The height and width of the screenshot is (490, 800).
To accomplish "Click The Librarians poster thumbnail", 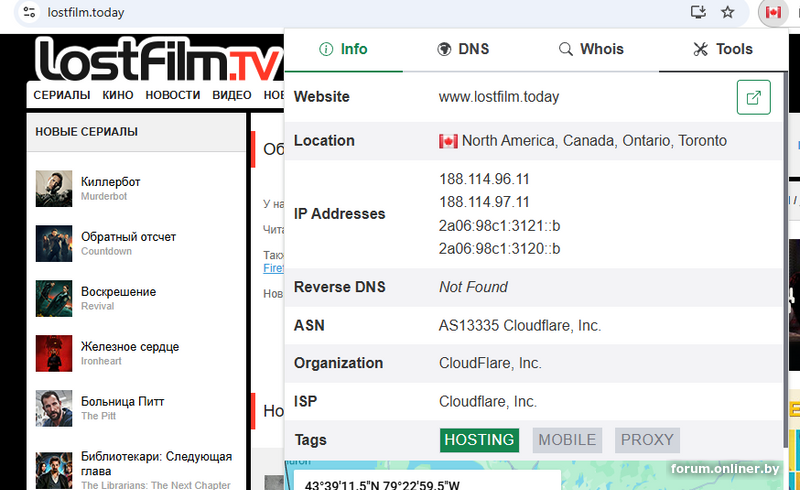I will pos(54,471).
